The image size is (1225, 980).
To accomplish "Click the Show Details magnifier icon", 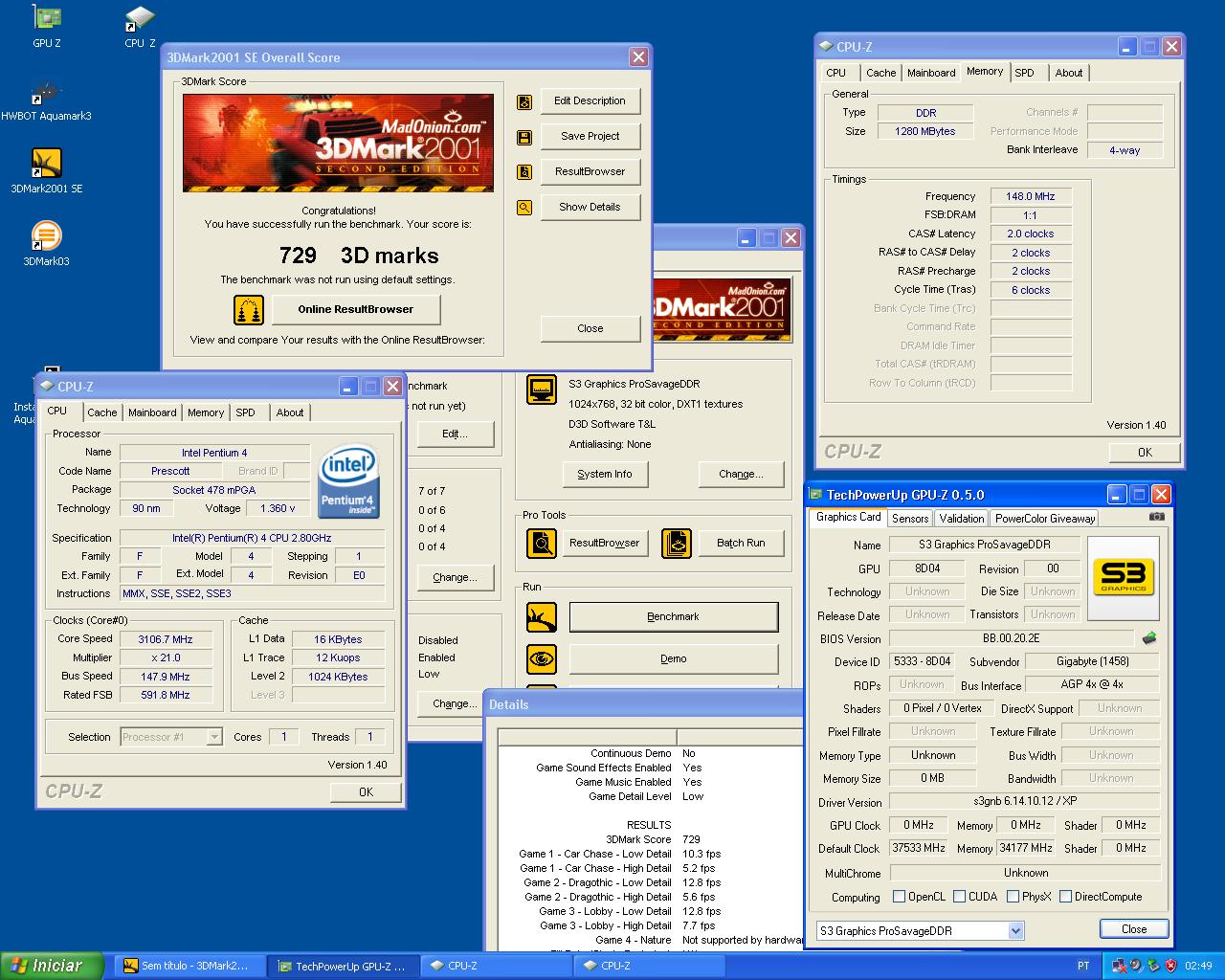I will (524, 207).
